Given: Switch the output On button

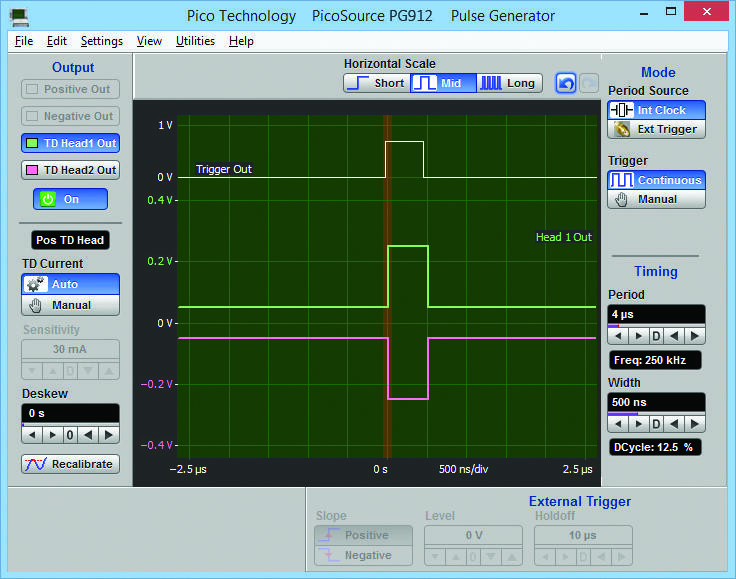Looking at the screenshot, I should pyautogui.click(x=70, y=199).
